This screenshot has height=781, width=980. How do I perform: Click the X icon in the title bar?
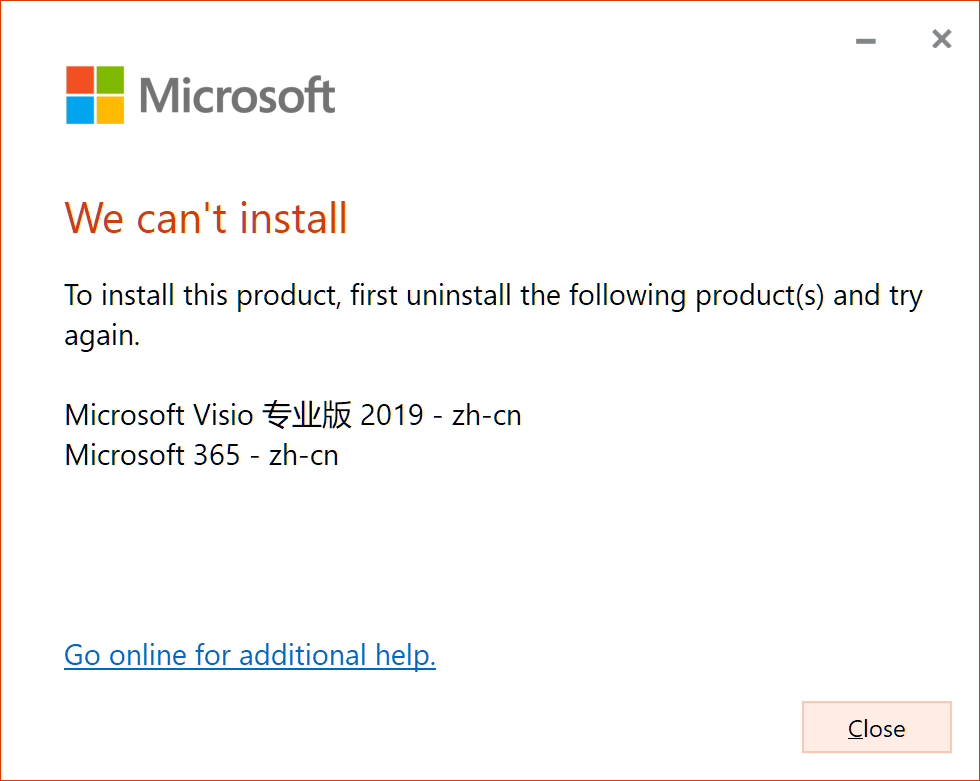(x=941, y=39)
